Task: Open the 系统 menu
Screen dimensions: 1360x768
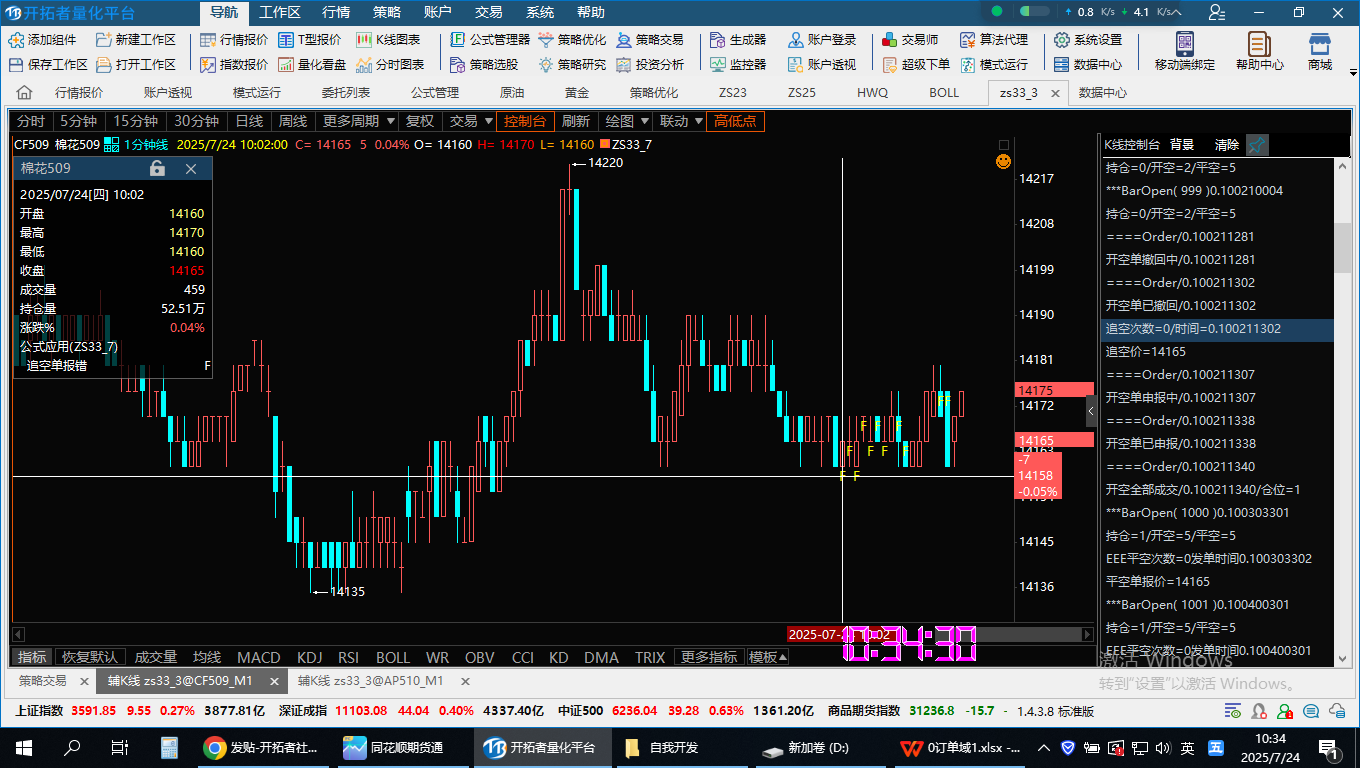Action: 540,12
